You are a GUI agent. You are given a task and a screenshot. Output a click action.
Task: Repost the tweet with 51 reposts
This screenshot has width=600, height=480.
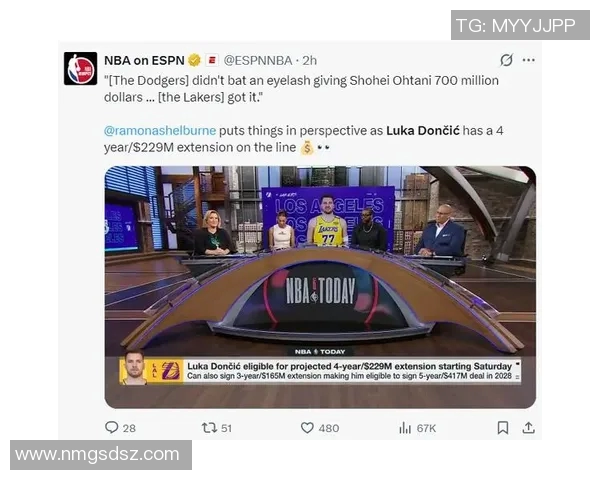click(x=209, y=428)
